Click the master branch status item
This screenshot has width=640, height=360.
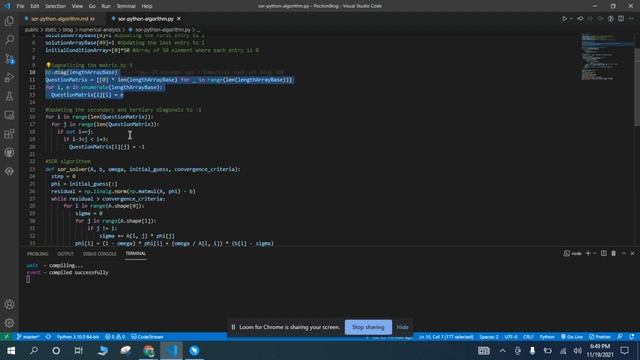(x=29, y=337)
